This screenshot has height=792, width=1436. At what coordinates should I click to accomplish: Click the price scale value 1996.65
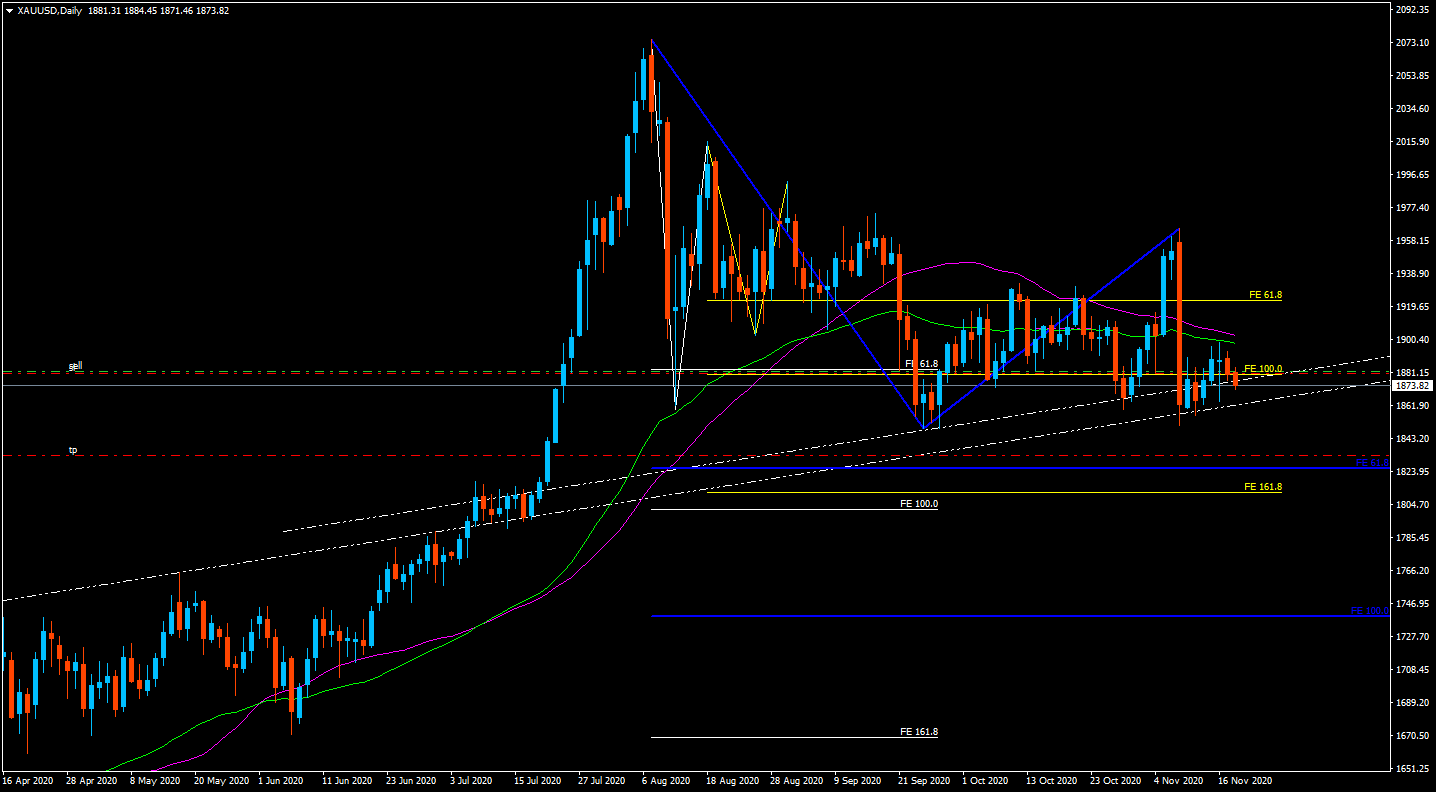[x=1413, y=175]
